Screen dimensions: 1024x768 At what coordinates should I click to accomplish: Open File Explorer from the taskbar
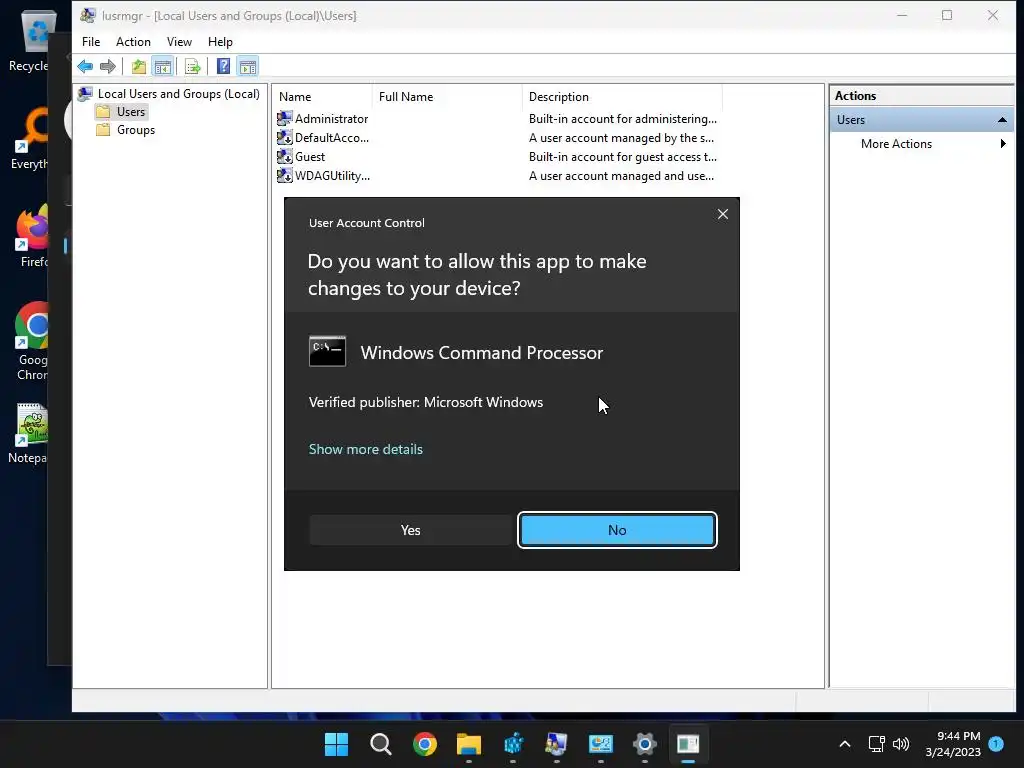pos(468,744)
